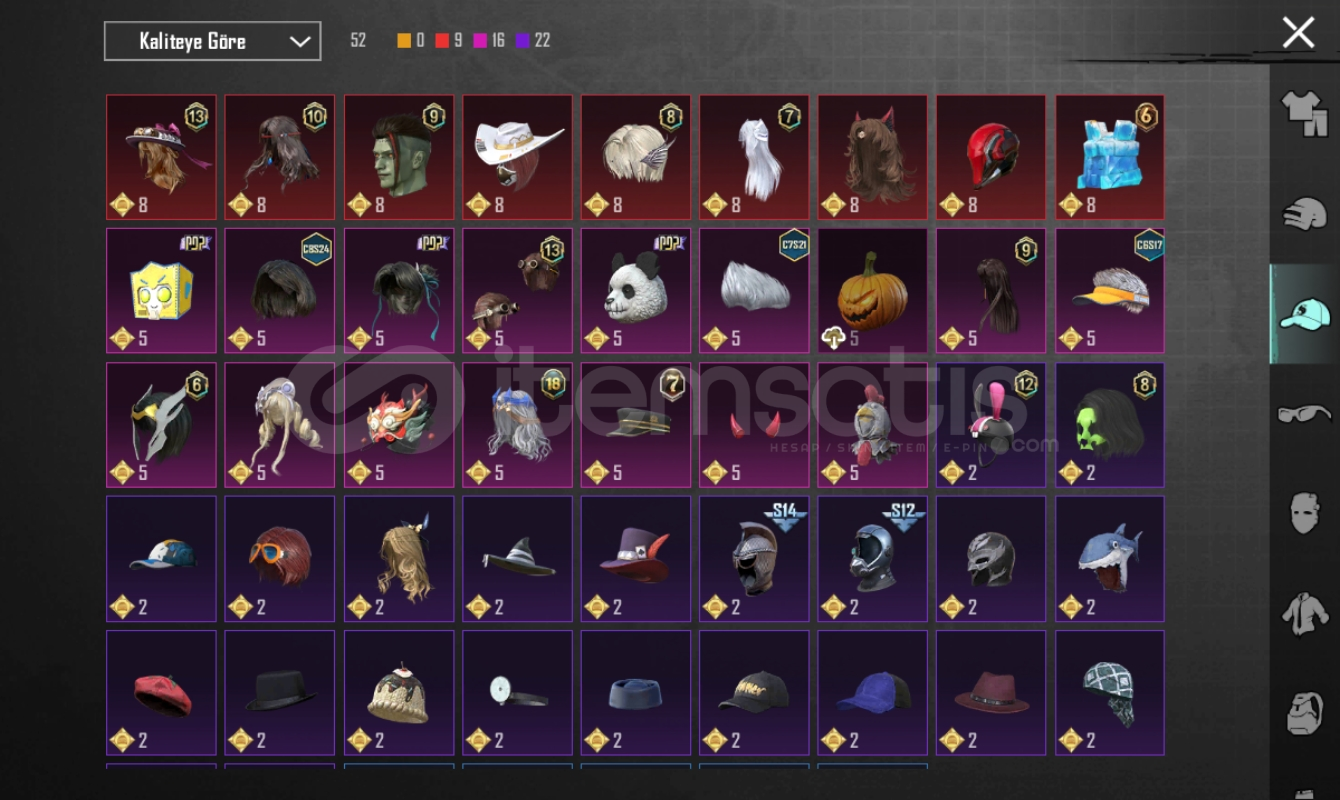Open the backpack category icon

coord(1304,712)
